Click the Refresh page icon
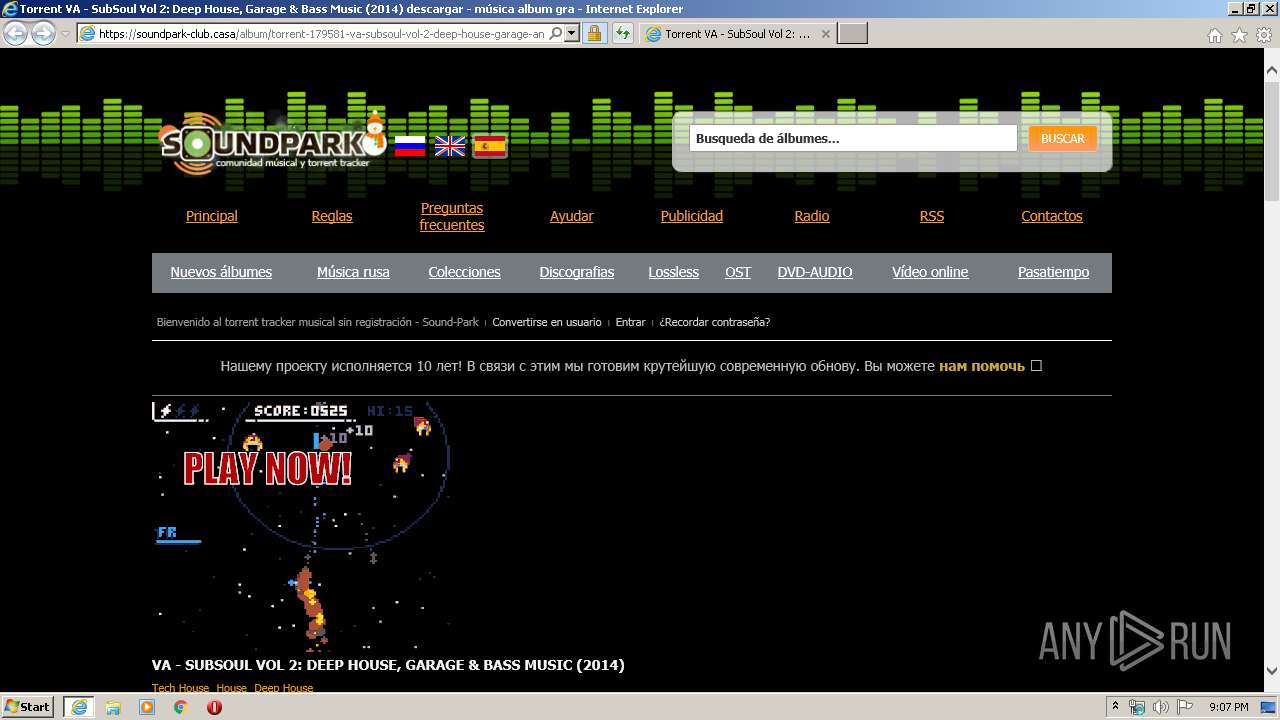This screenshot has height=720, width=1280. coord(623,33)
